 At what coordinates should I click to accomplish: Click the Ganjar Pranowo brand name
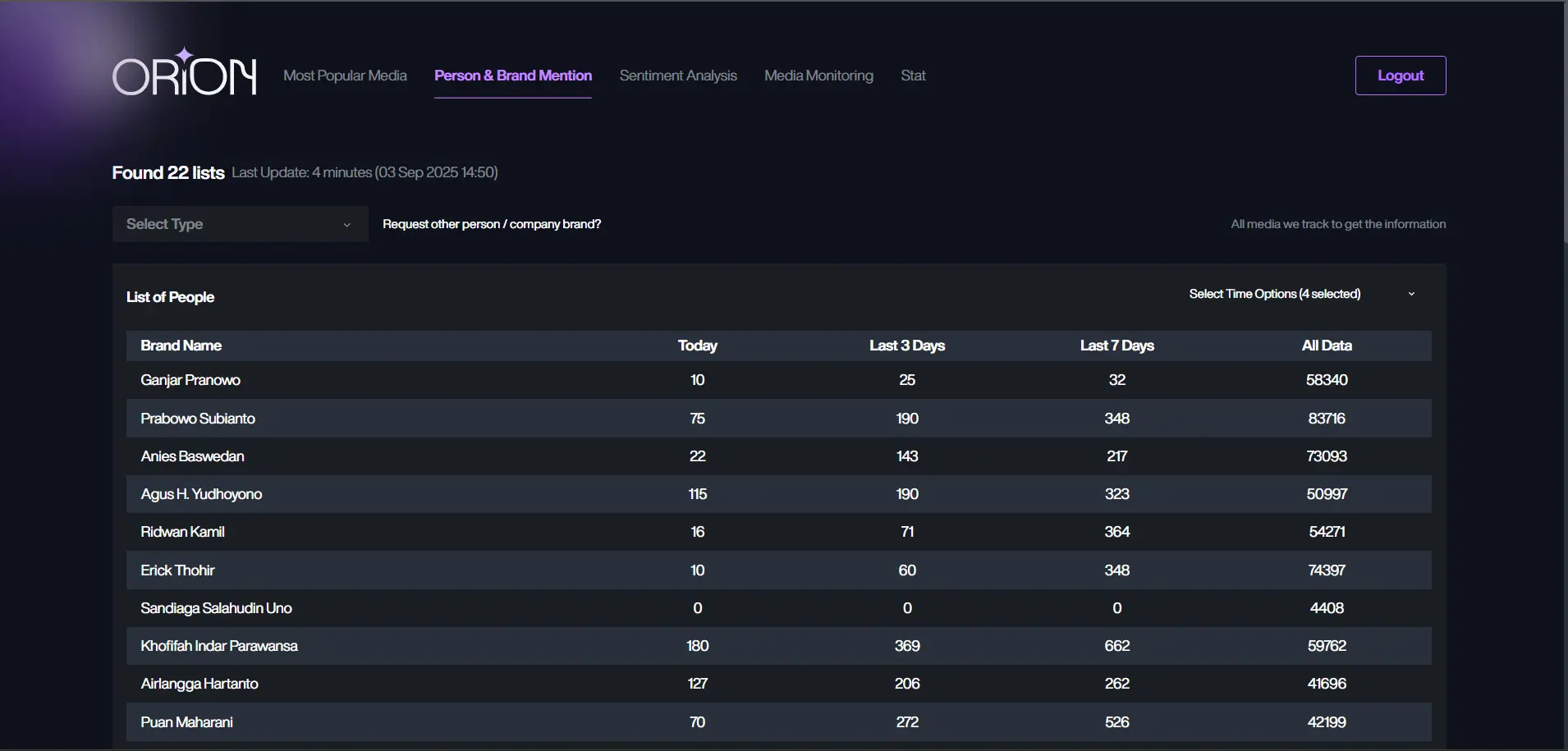point(190,380)
